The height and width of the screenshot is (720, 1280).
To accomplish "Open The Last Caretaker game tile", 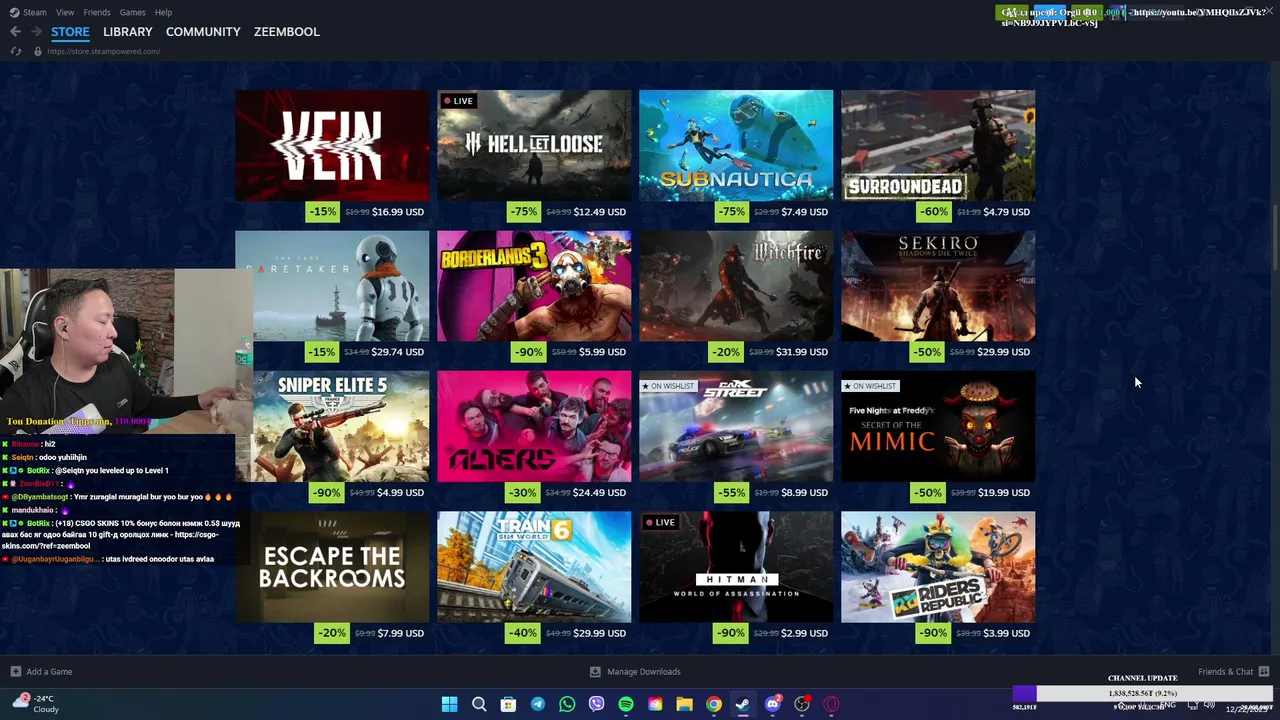I will click(x=332, y=286).
